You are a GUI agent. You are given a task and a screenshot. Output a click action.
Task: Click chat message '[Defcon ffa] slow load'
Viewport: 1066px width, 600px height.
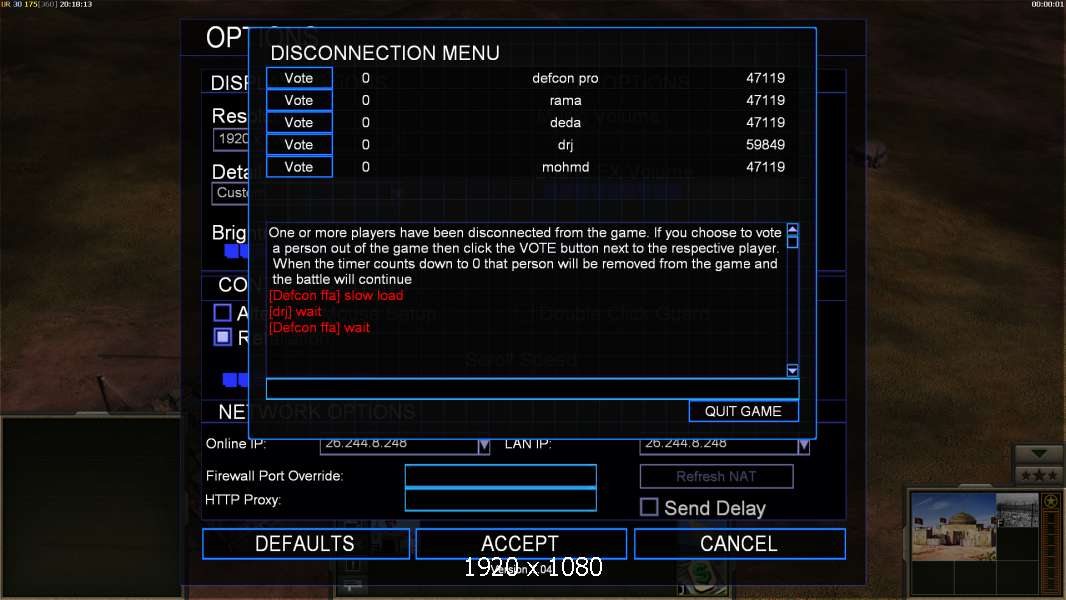click(336, 296)
